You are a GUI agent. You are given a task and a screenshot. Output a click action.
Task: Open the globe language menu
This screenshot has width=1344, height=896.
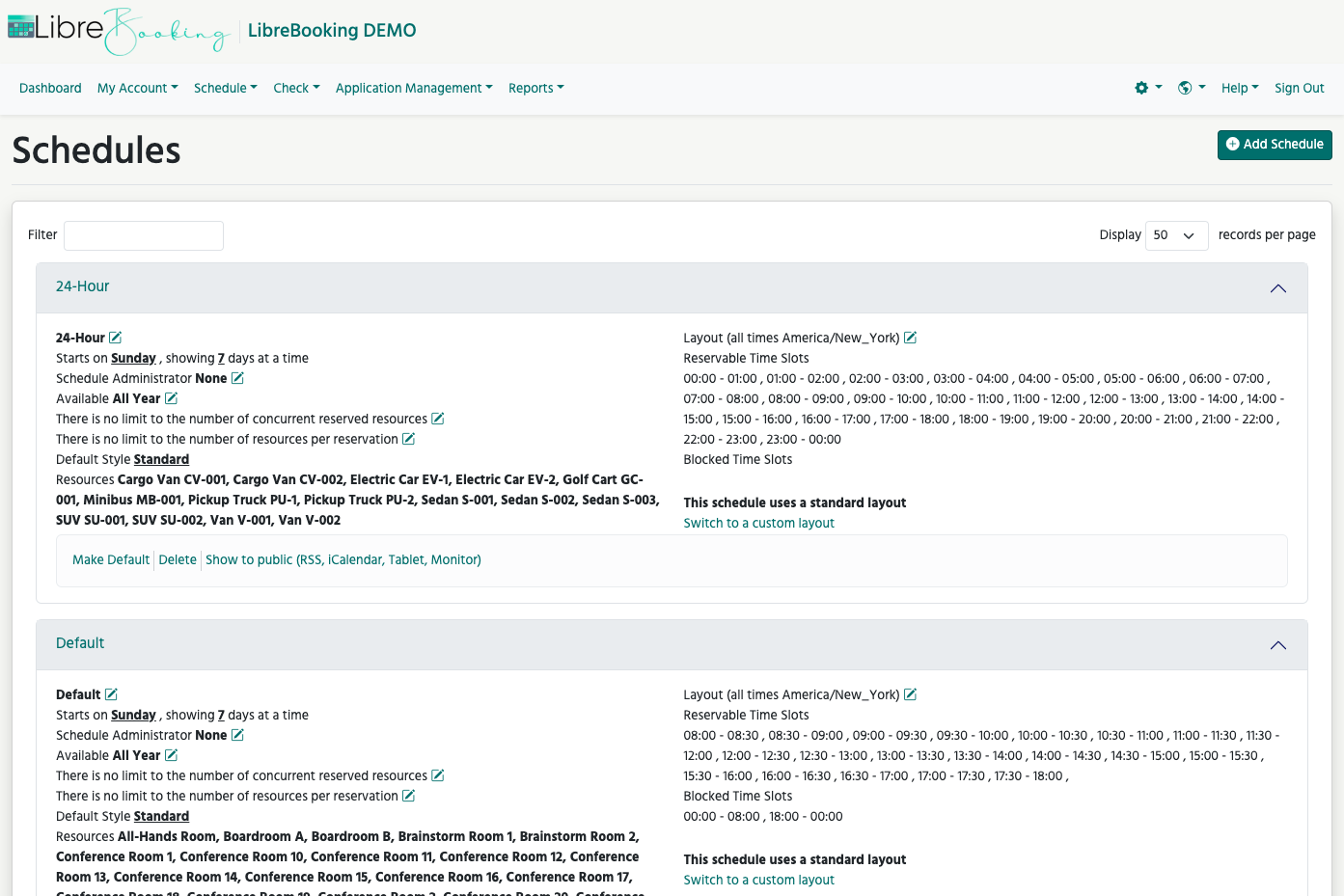point(1192,88)
